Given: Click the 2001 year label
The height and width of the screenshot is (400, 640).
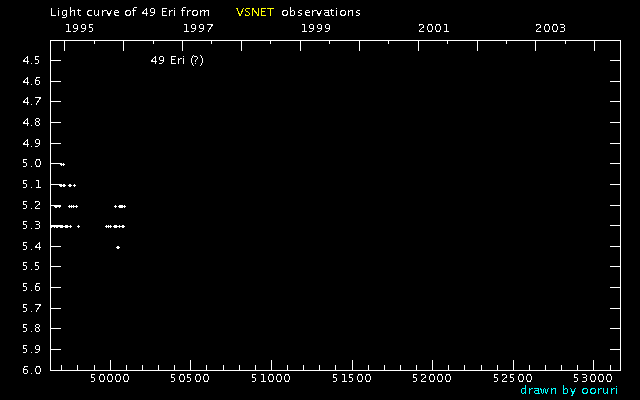Looking at the screenshot, I should pyautogui.click(x=433, y=28).
